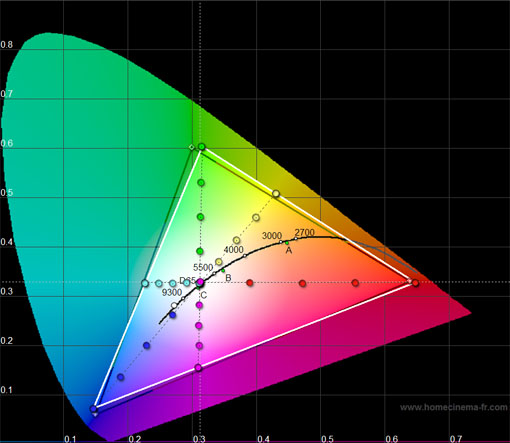Click the small white dot on the curve under 3000
510x443 pixels.
coord(281,242)
